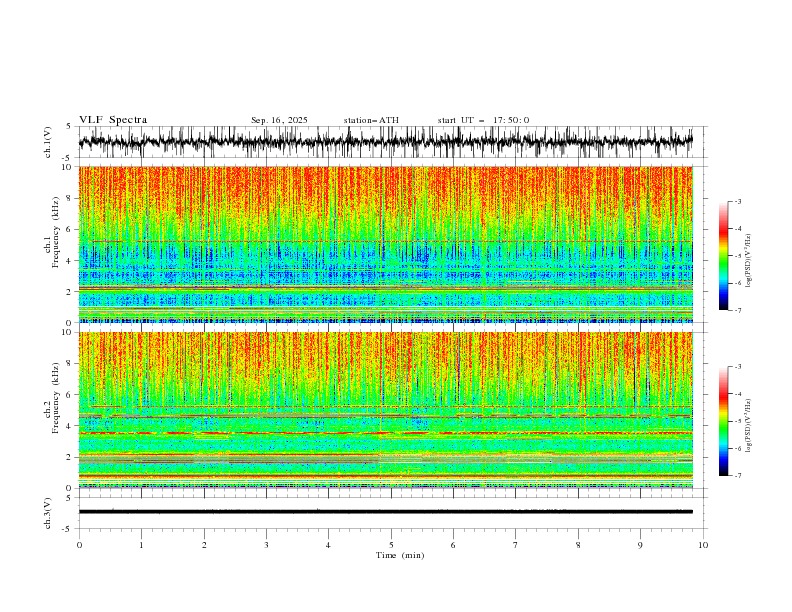Click the time axis tick label '10'

pos(703,545)
